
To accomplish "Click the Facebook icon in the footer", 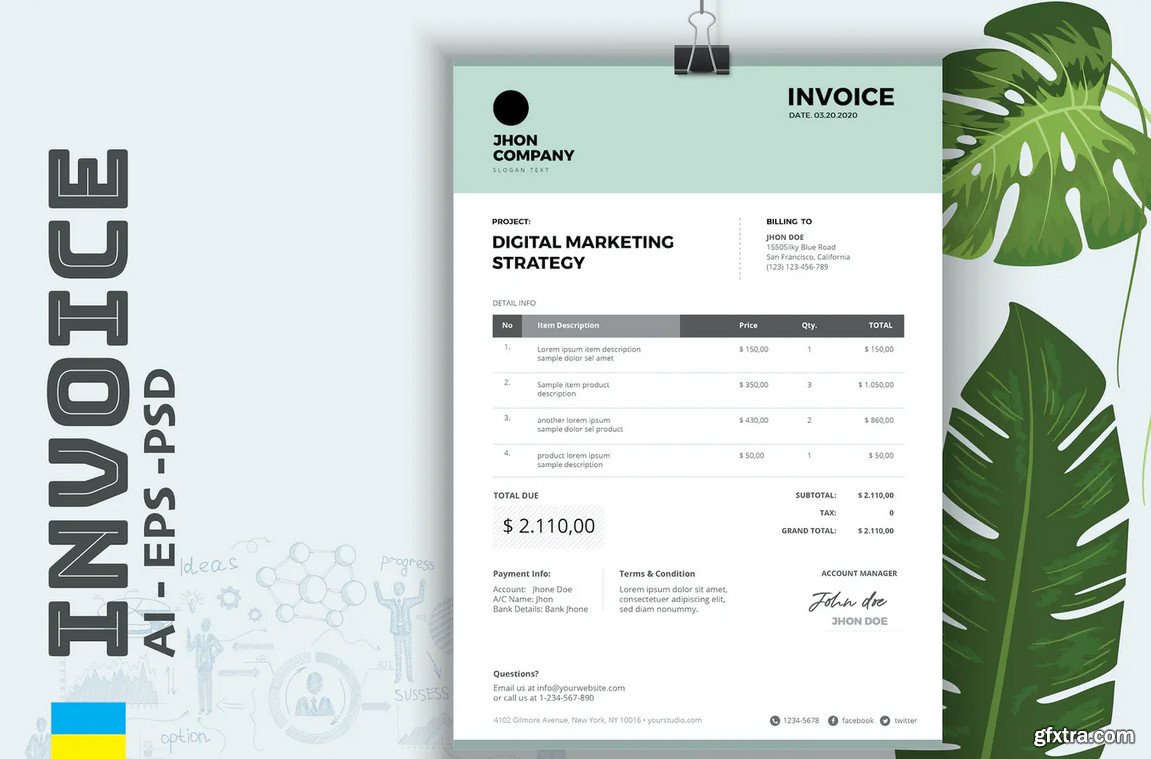I will coord(833,720).
